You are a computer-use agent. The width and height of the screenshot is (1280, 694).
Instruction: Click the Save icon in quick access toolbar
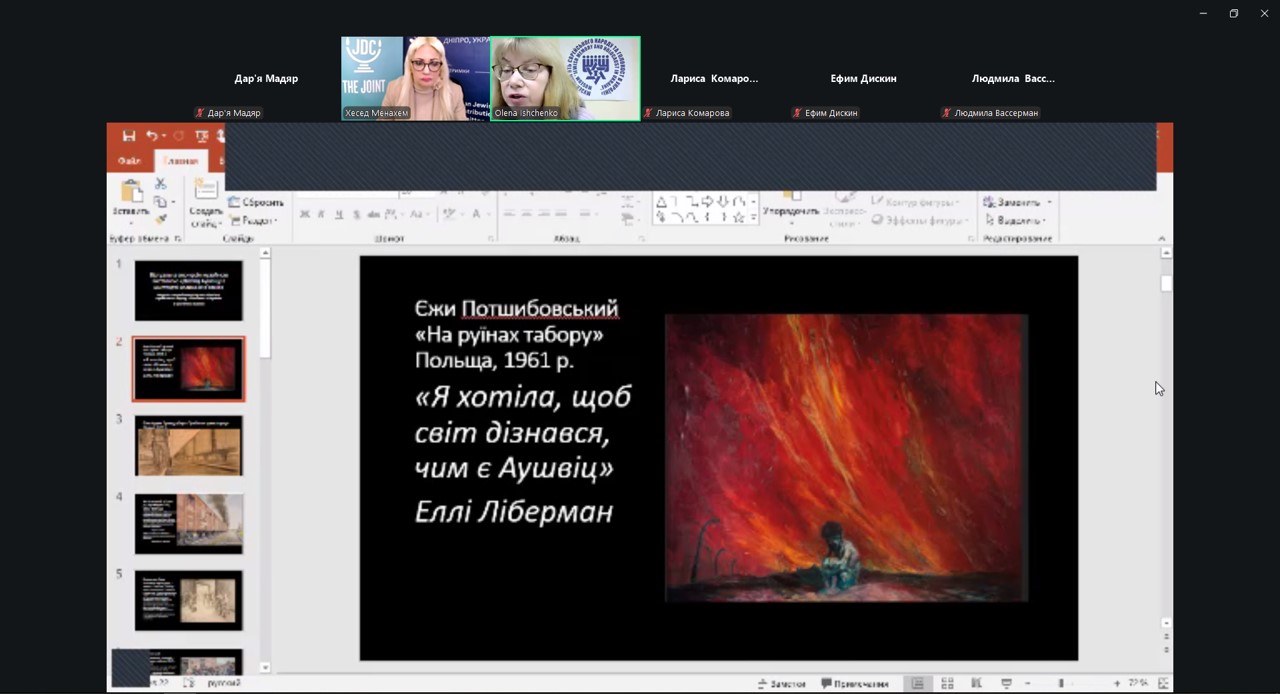[x=129, y=136]
